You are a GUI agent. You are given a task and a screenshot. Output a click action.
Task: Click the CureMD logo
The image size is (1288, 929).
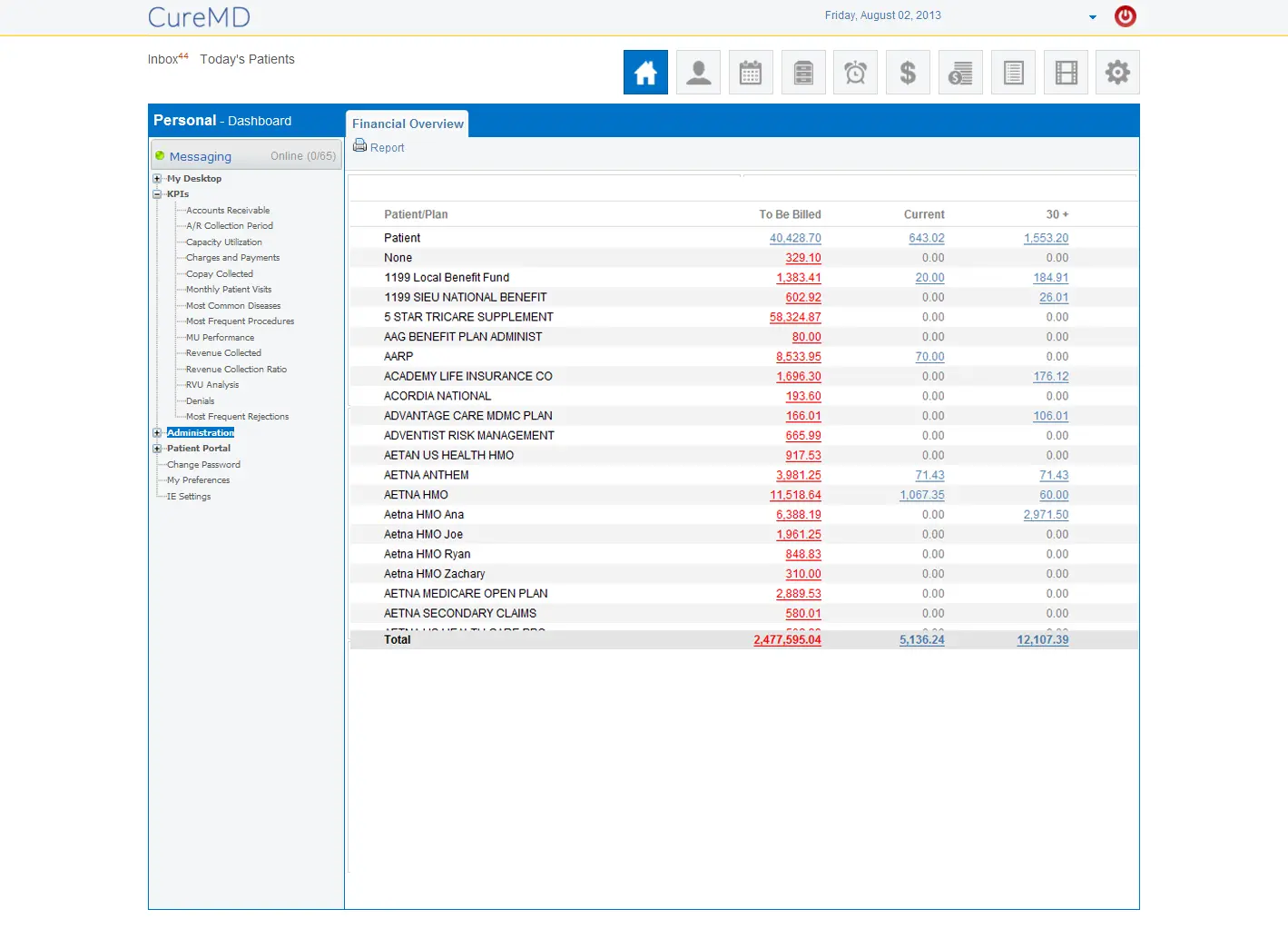(x=199, y=17)
